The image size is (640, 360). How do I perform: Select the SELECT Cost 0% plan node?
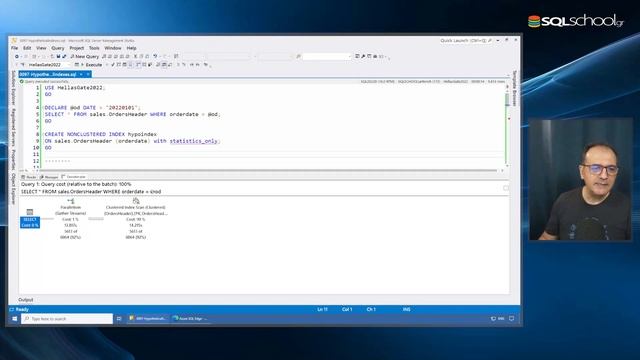coord(30,218)
